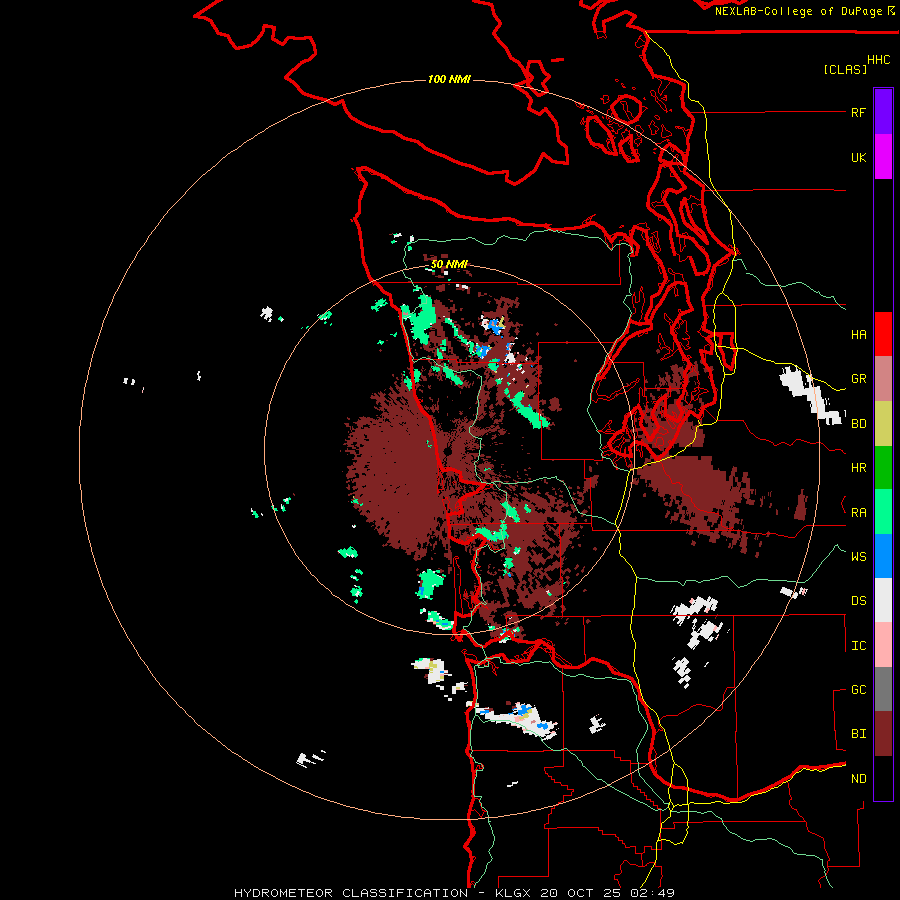Click the 'ND' legend label
Screen dimensions: 900x900
(858, 779)
